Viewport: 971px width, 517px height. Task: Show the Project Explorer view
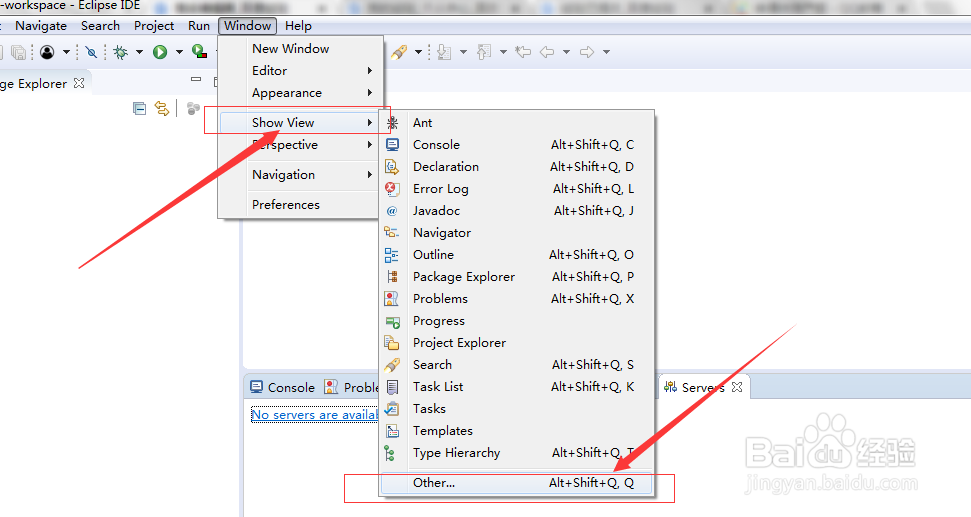coord(517,342)
